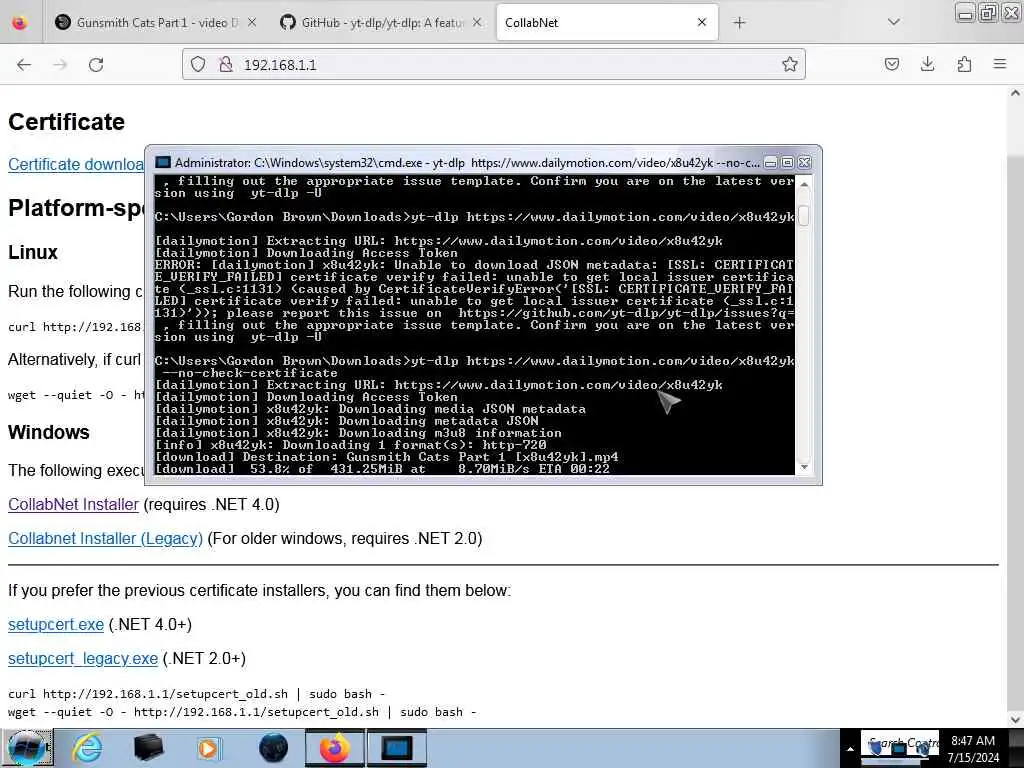
Task: Click the forward navigation arrow
Action: point(60,65)
